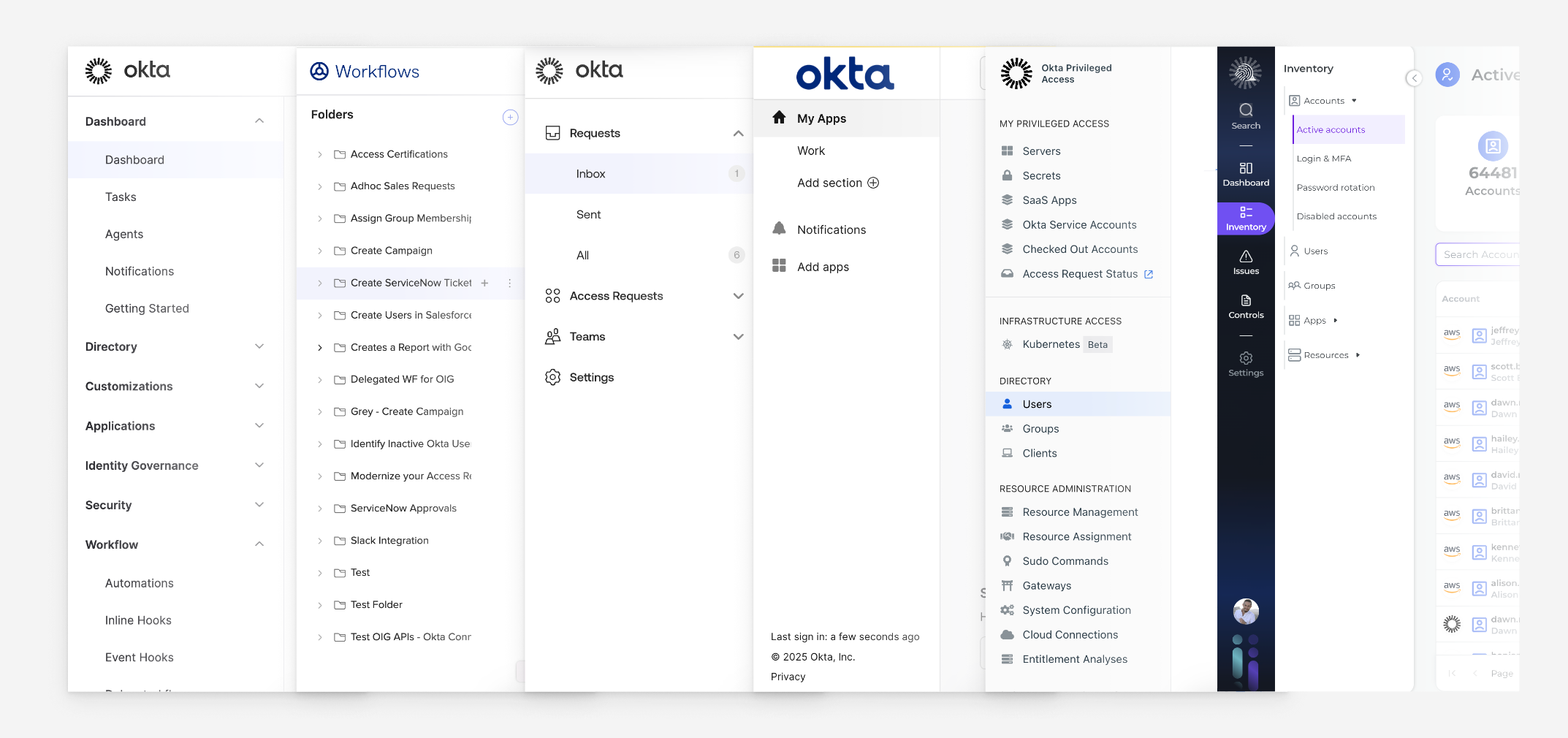Screen dimensions: 1568x738
Task: Open the Inbox tab in Requests
Action: pos(590,173)
